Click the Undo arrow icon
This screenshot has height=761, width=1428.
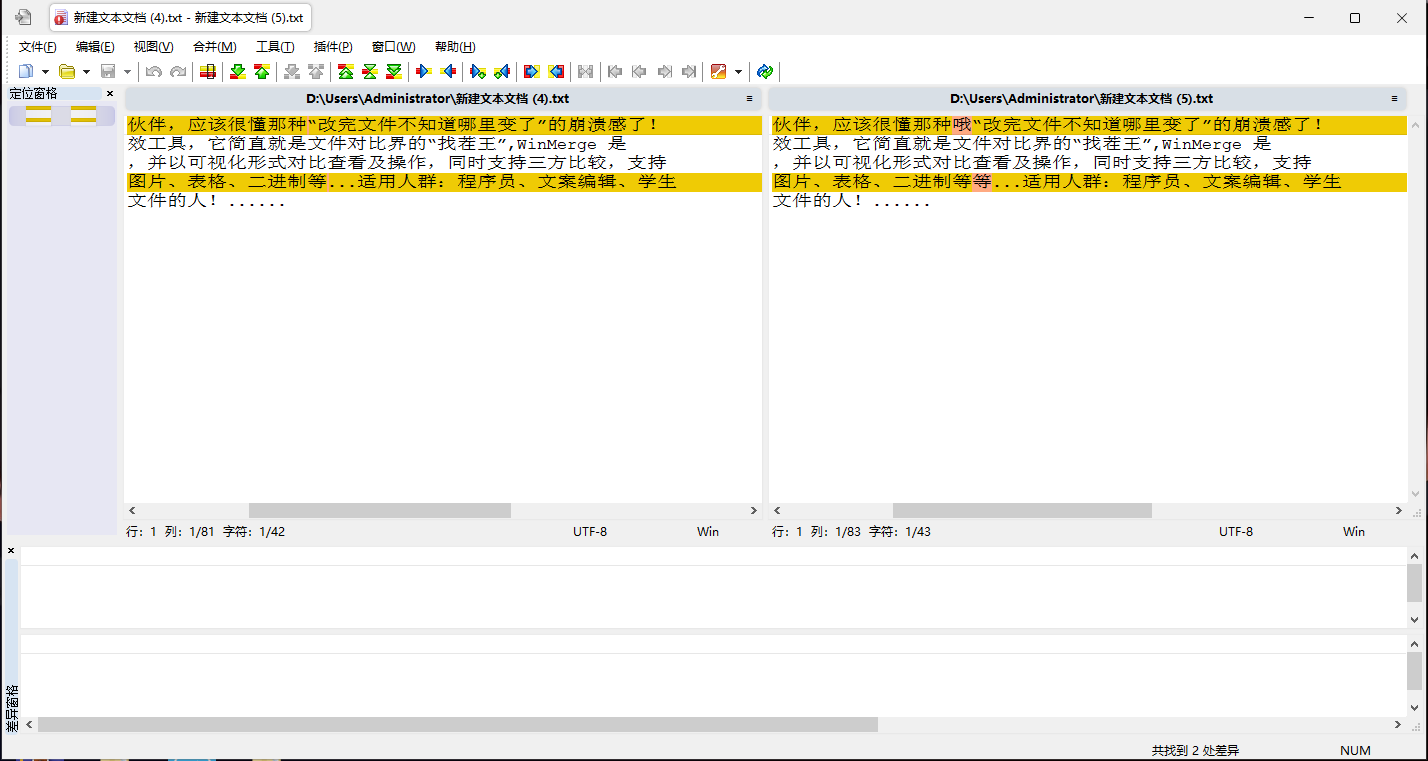[x=154, y=71]
